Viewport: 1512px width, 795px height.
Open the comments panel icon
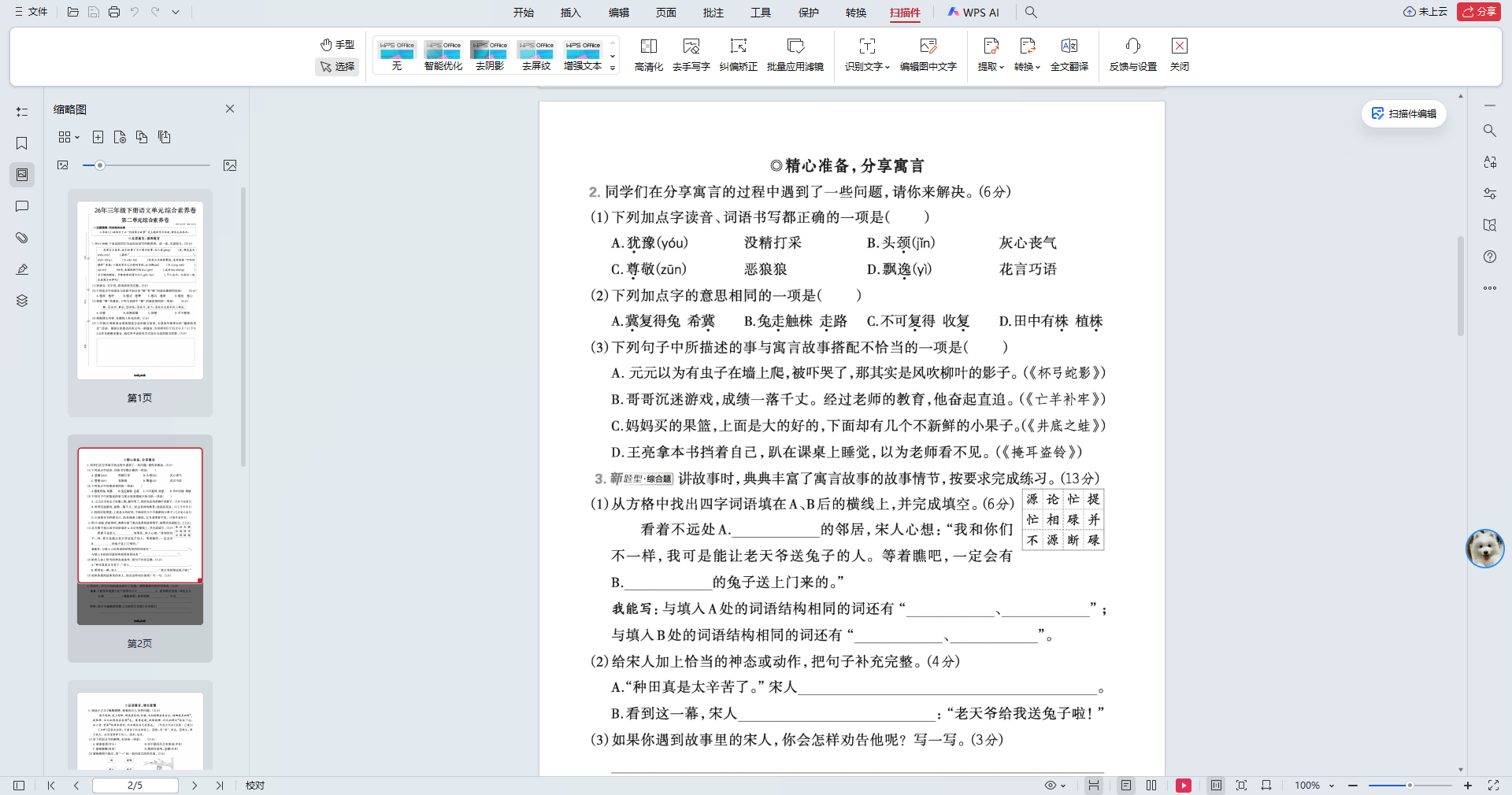21,206
